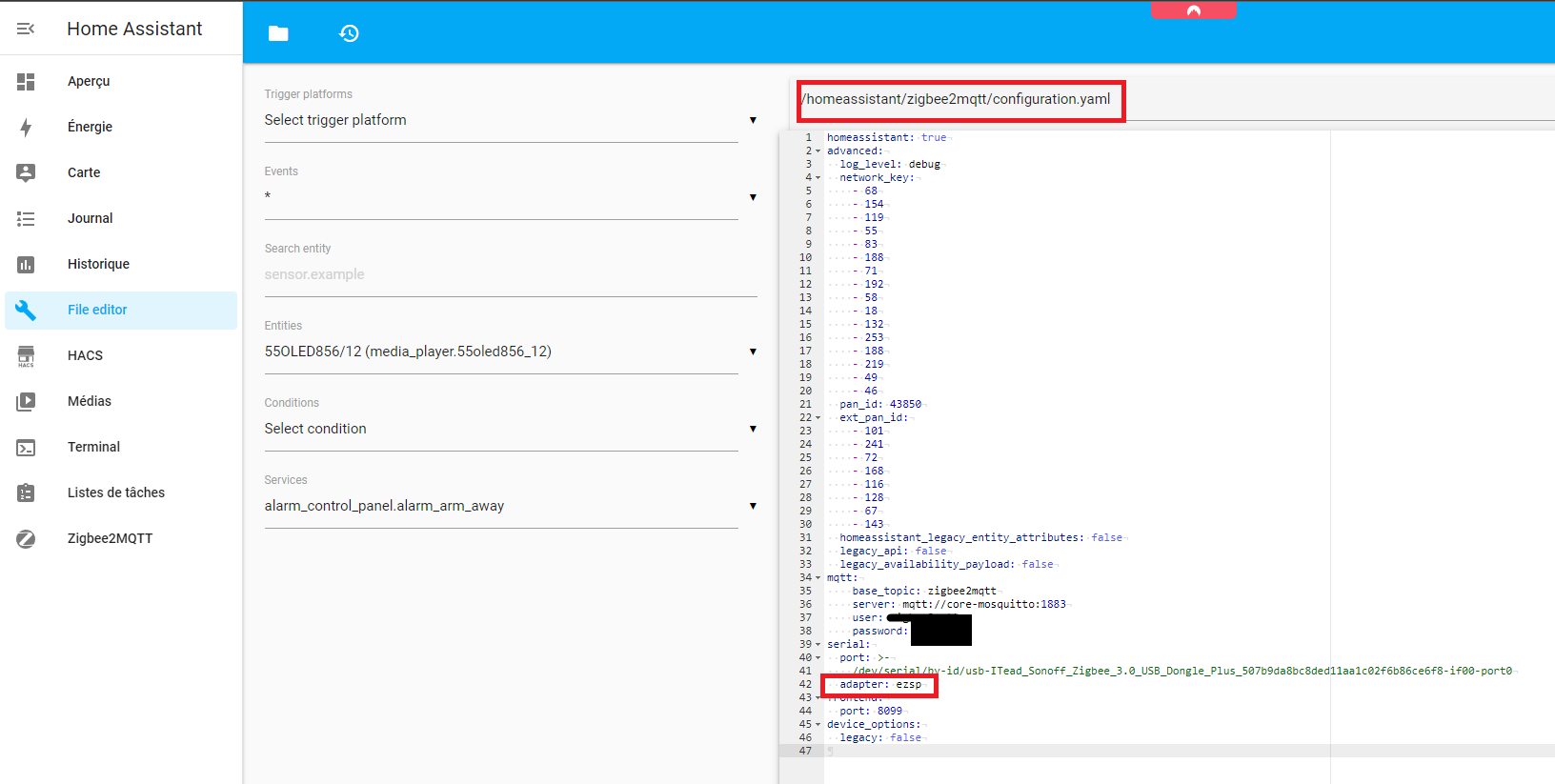Screen dimensions: 1555x784
Task: Open the Listes de tâches clipboard icon
Action: click(x=26, y=493)
